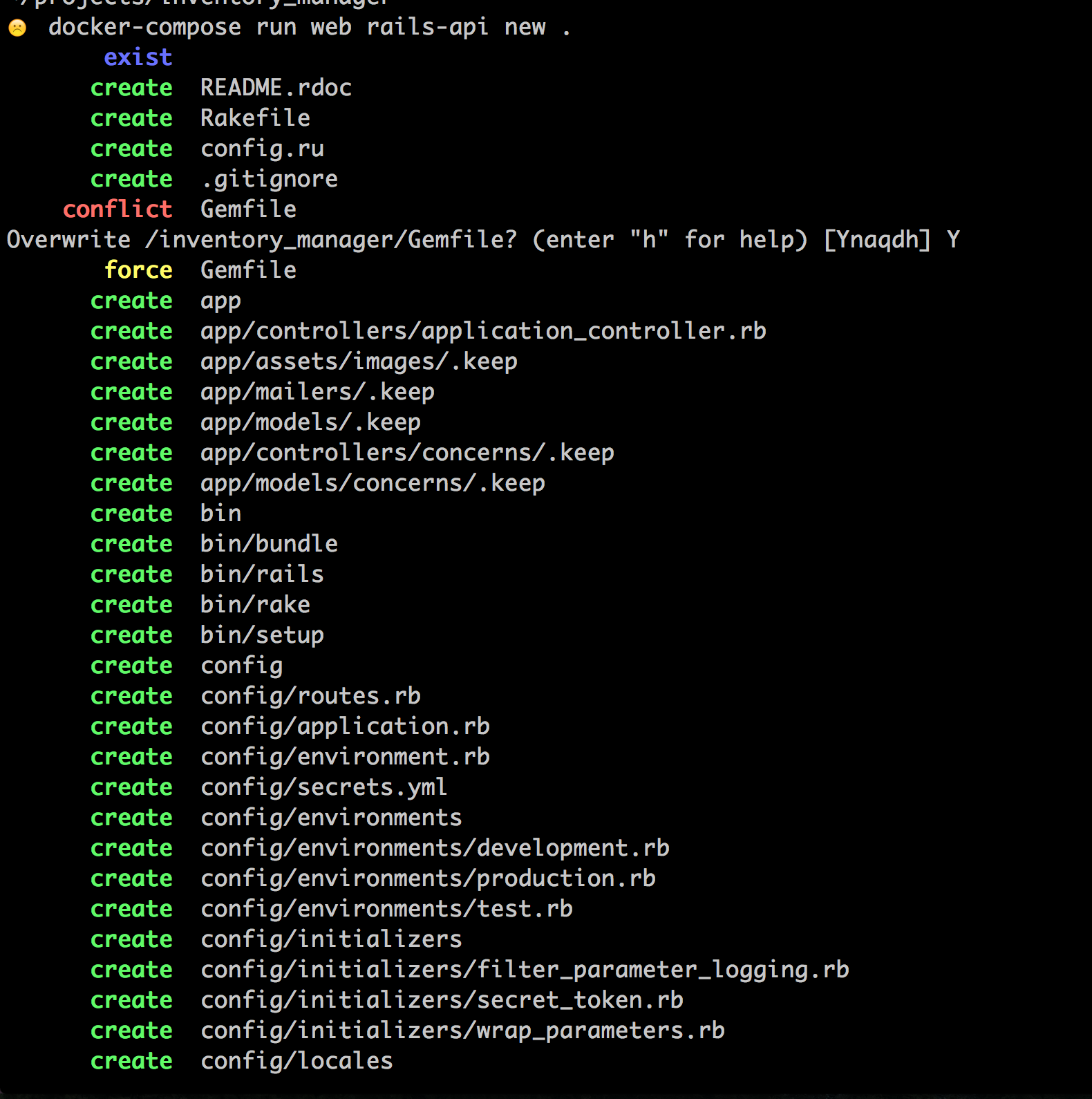This screenshot has height=1099, width=1092.
Task: Click the config/secrets.yml path
Action: 324,787
